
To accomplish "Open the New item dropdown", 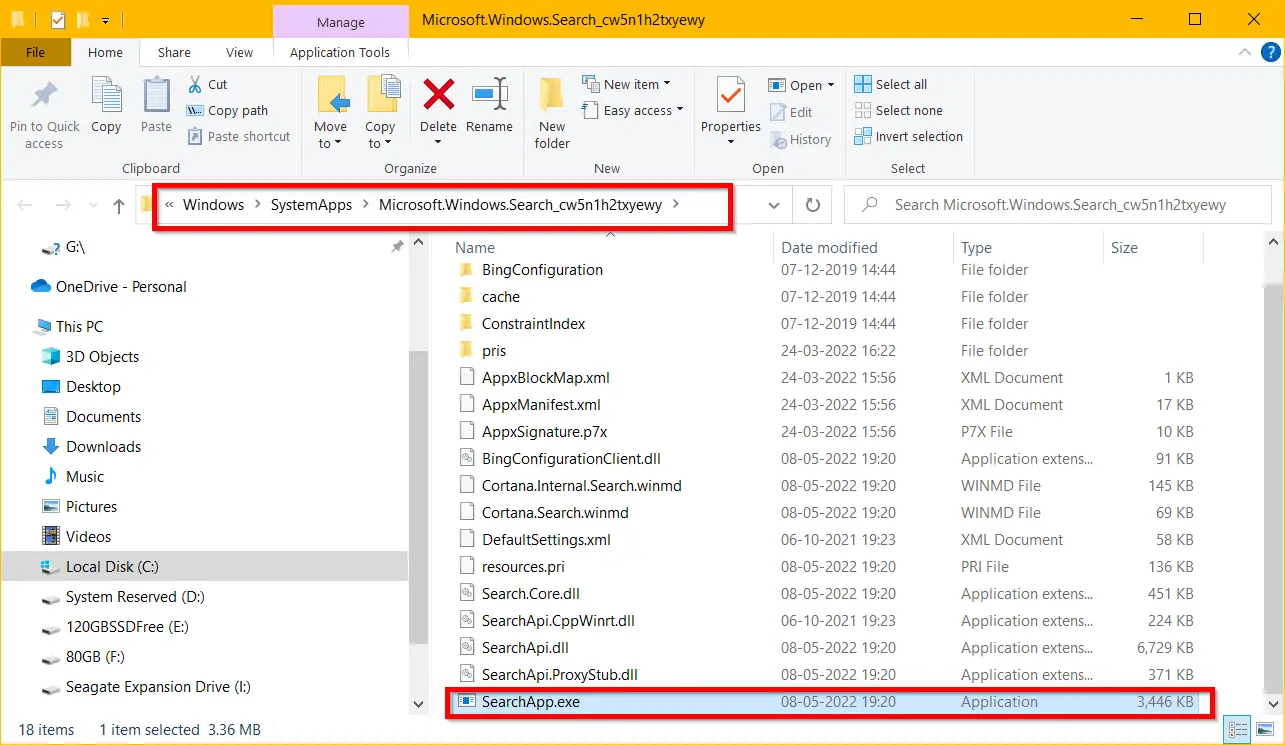I will click(x=626, y=85).
